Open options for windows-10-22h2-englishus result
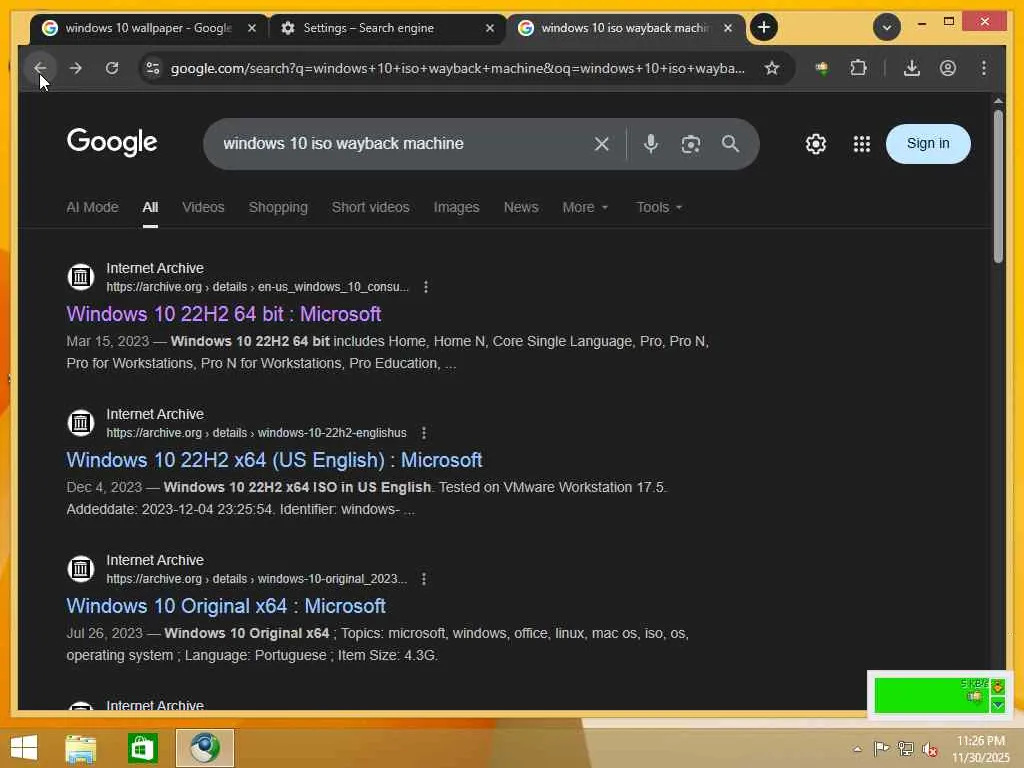The height and width of the screenshot is (768, 1024). 424,433
